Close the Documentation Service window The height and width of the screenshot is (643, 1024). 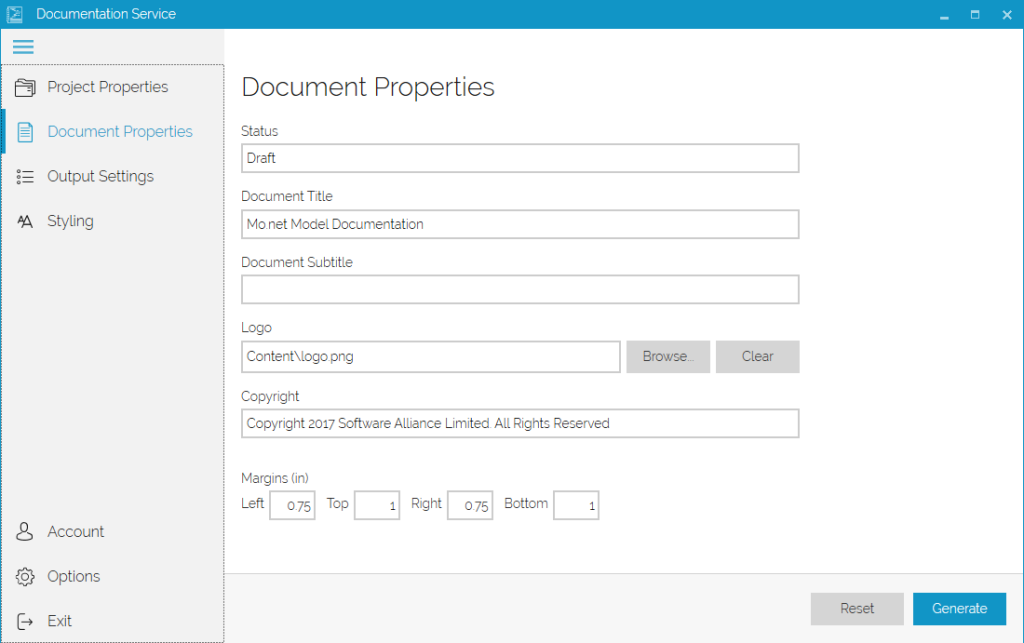point(1006,14)
